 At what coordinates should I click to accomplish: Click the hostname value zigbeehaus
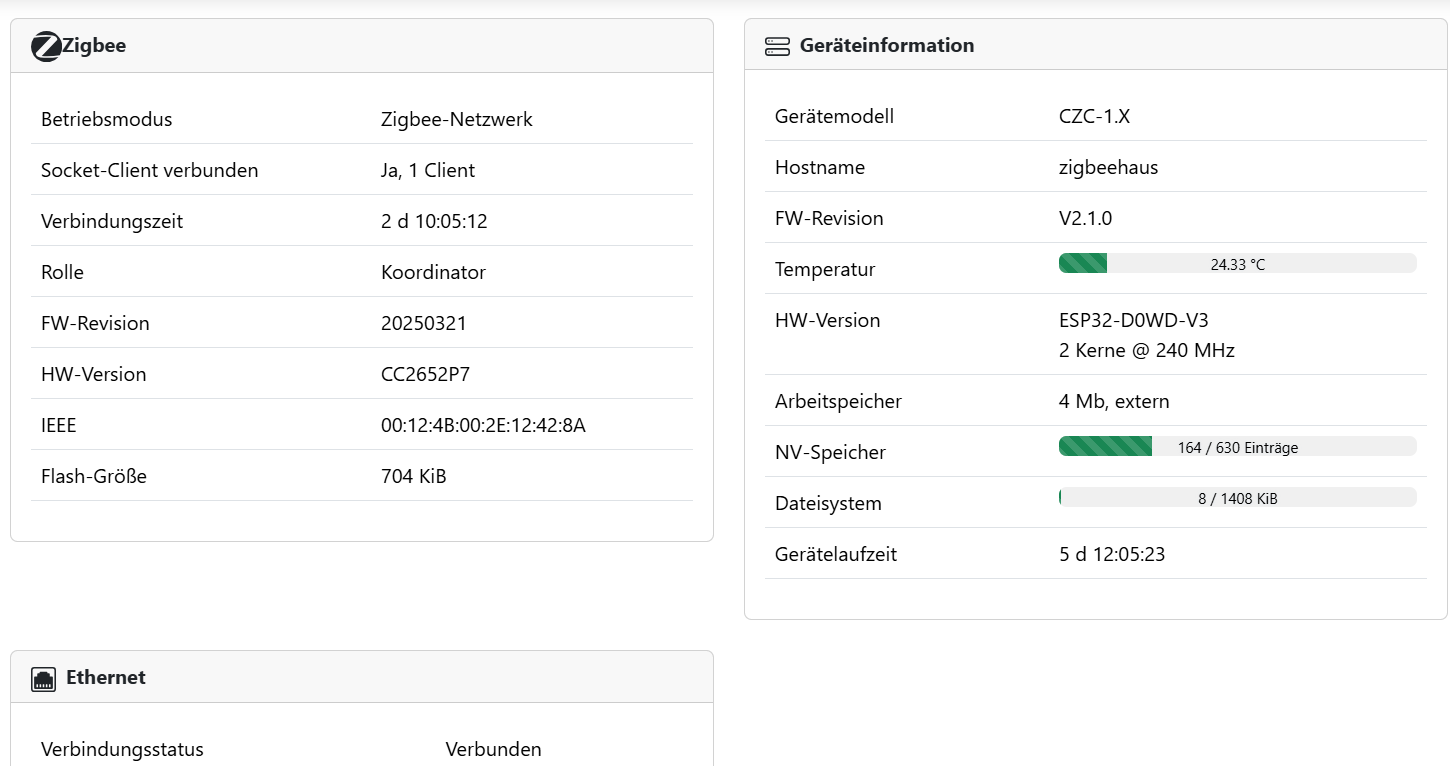click(1108, 168)
